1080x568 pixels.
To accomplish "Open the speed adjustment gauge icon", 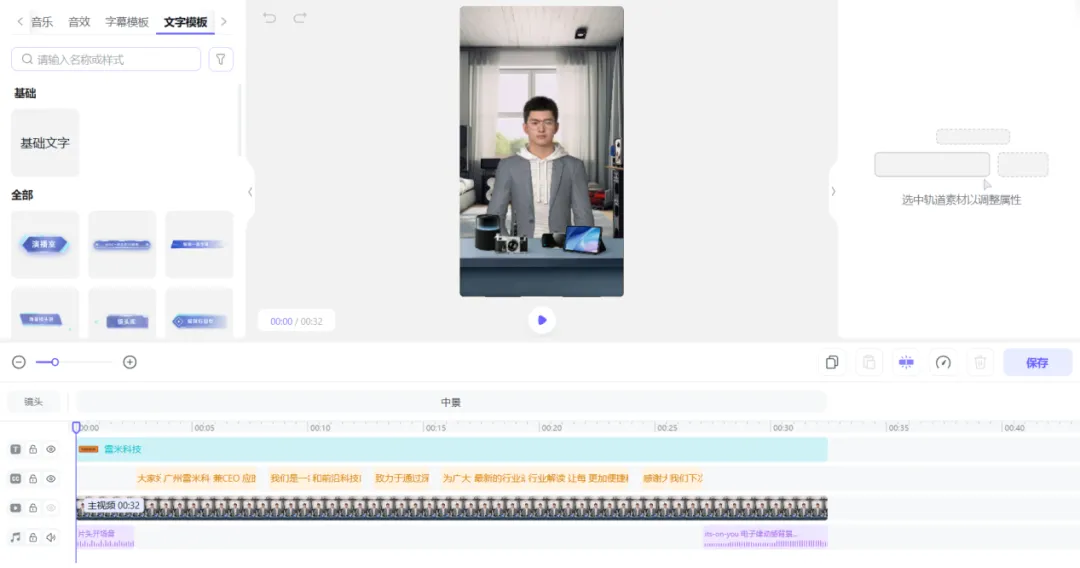I will point(943,362).
